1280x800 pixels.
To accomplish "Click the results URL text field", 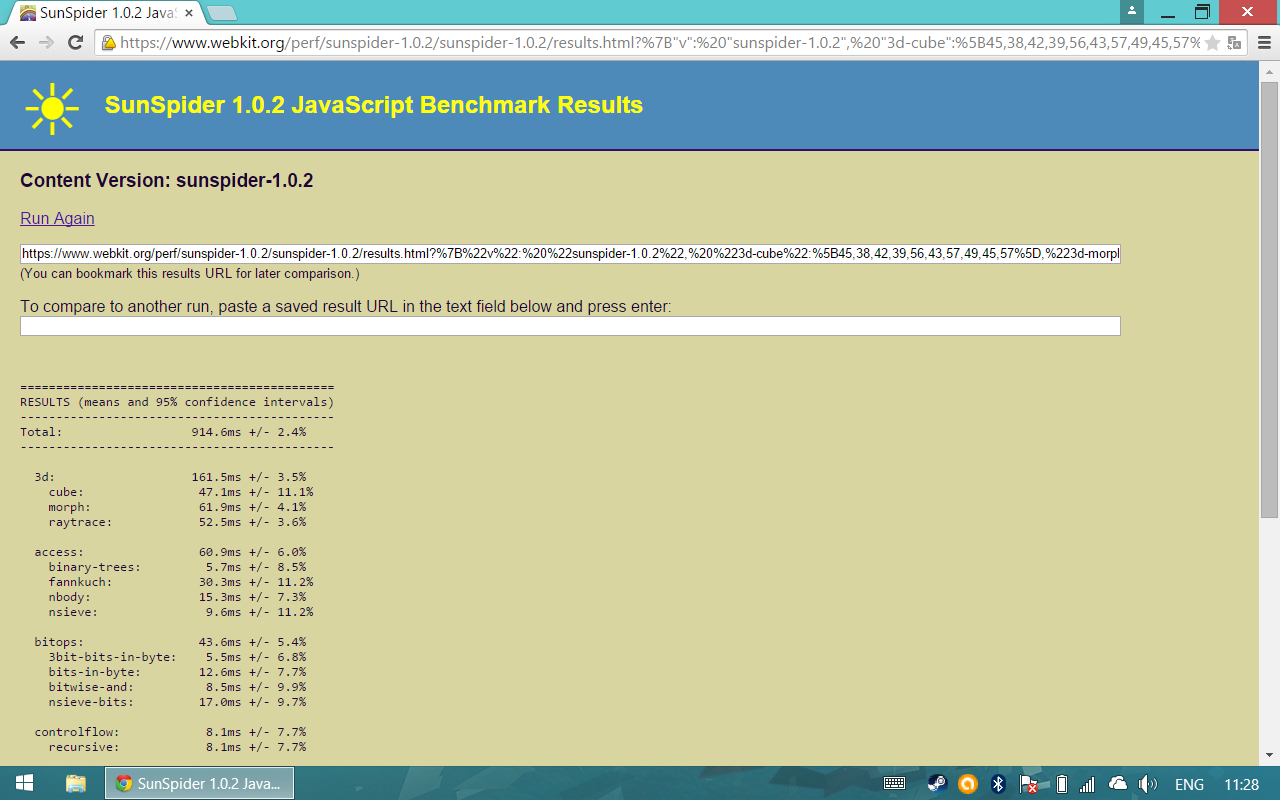I will click(x=570, y=254).
